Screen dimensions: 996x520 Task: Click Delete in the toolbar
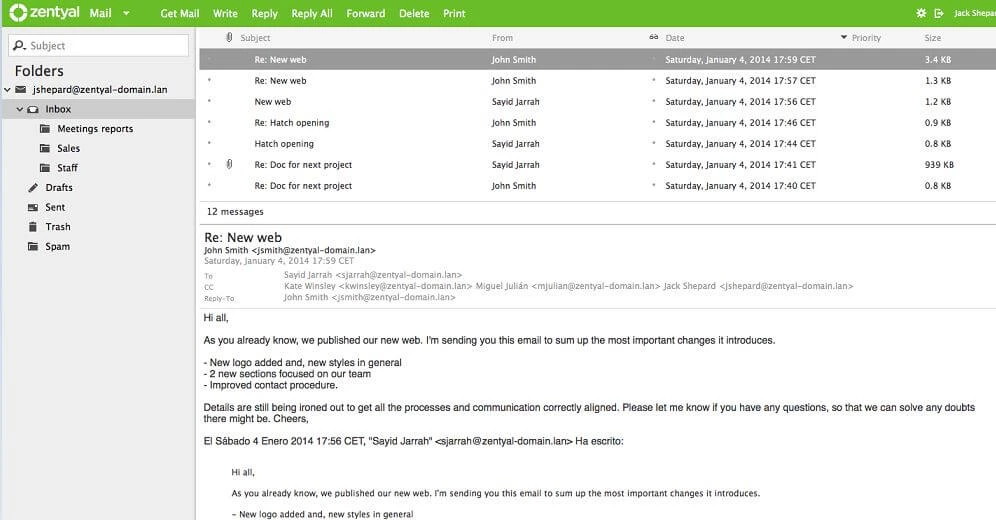[x=414, y=13]
